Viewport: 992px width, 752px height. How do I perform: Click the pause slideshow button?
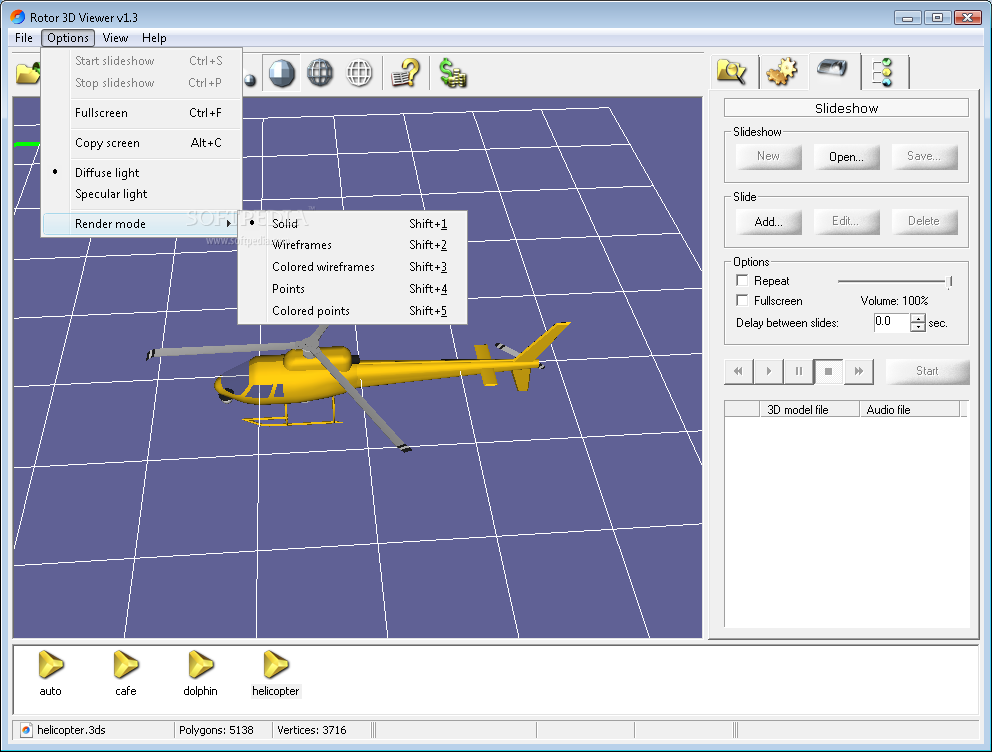click(798, 371)
